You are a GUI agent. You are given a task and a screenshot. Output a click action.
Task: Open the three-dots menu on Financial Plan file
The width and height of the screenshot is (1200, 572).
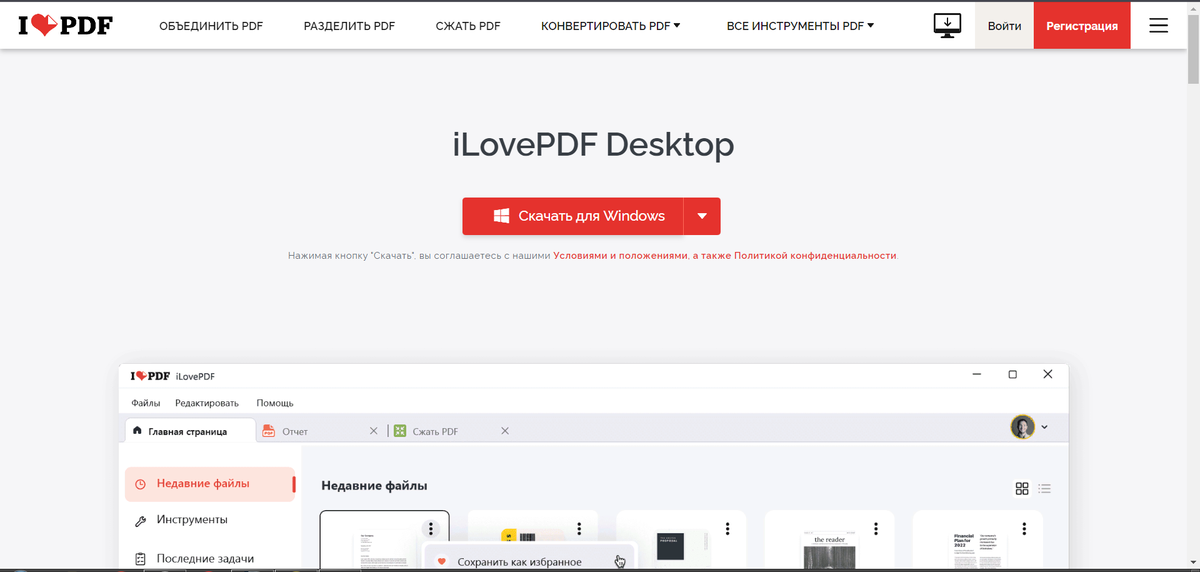(1023, 529)
